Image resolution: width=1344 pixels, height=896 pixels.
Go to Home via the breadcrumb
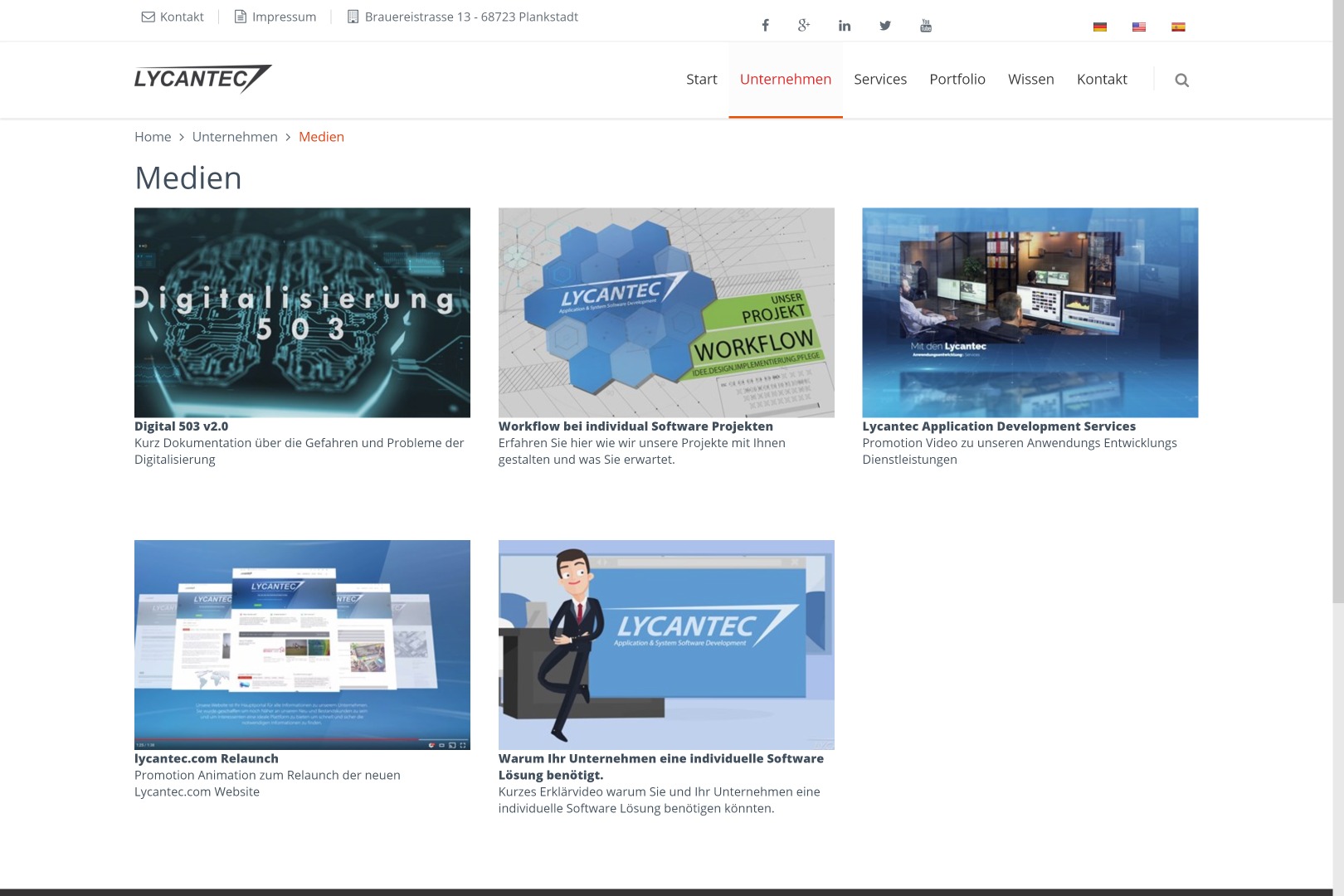click(x=153, y=137)
